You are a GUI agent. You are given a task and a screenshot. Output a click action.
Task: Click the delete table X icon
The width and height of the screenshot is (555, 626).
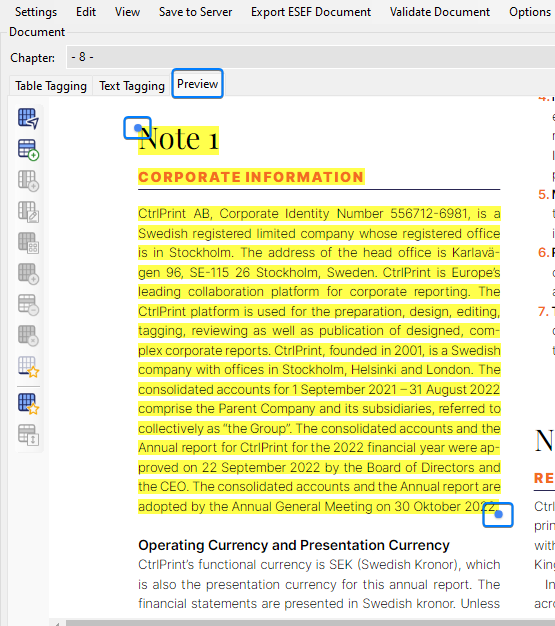pos(28,335)
